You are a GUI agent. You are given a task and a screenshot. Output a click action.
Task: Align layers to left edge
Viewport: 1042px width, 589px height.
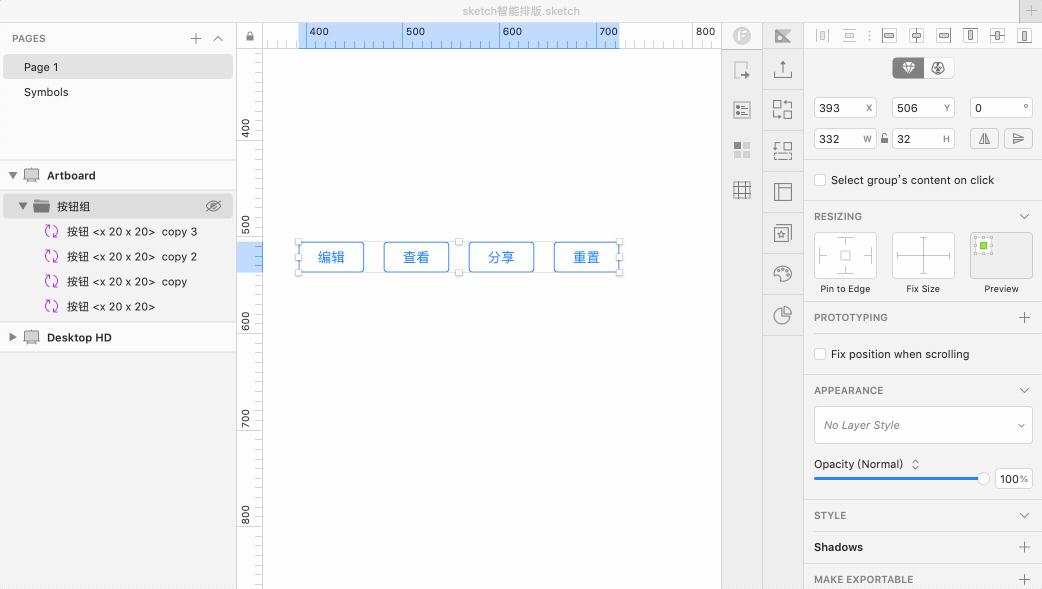(x=889, y=35)
